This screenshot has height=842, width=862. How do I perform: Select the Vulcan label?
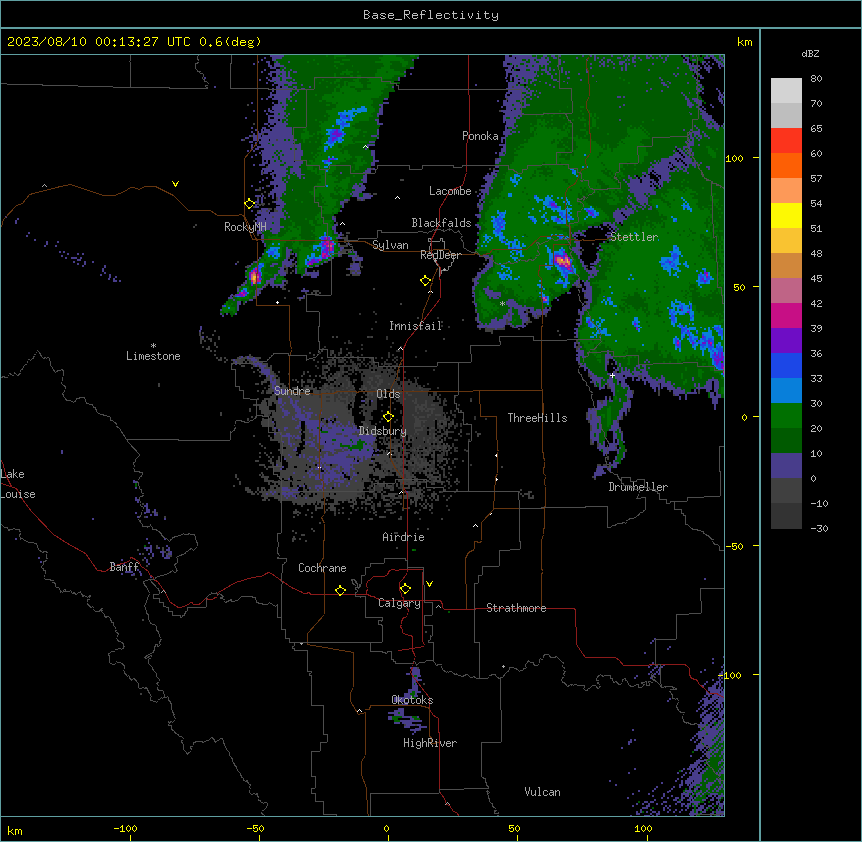[542, 792]
